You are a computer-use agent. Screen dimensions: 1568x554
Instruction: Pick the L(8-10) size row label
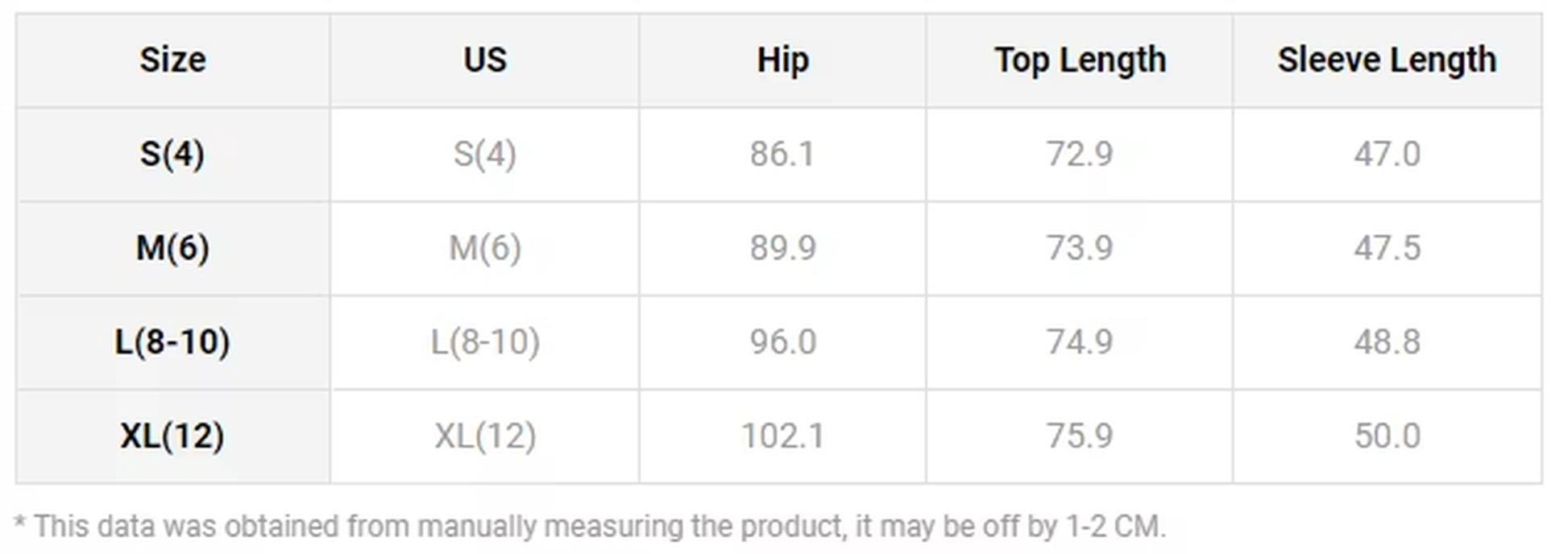pos(172,341)
